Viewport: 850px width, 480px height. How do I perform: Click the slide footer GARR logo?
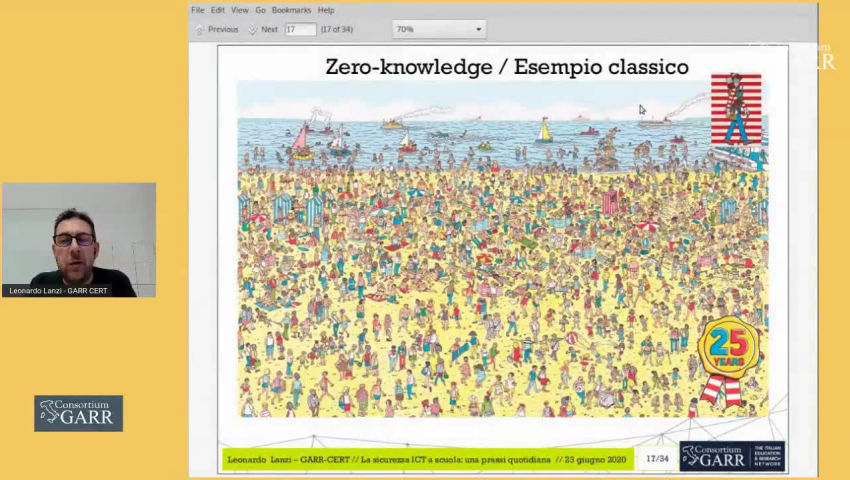point(732,456)
